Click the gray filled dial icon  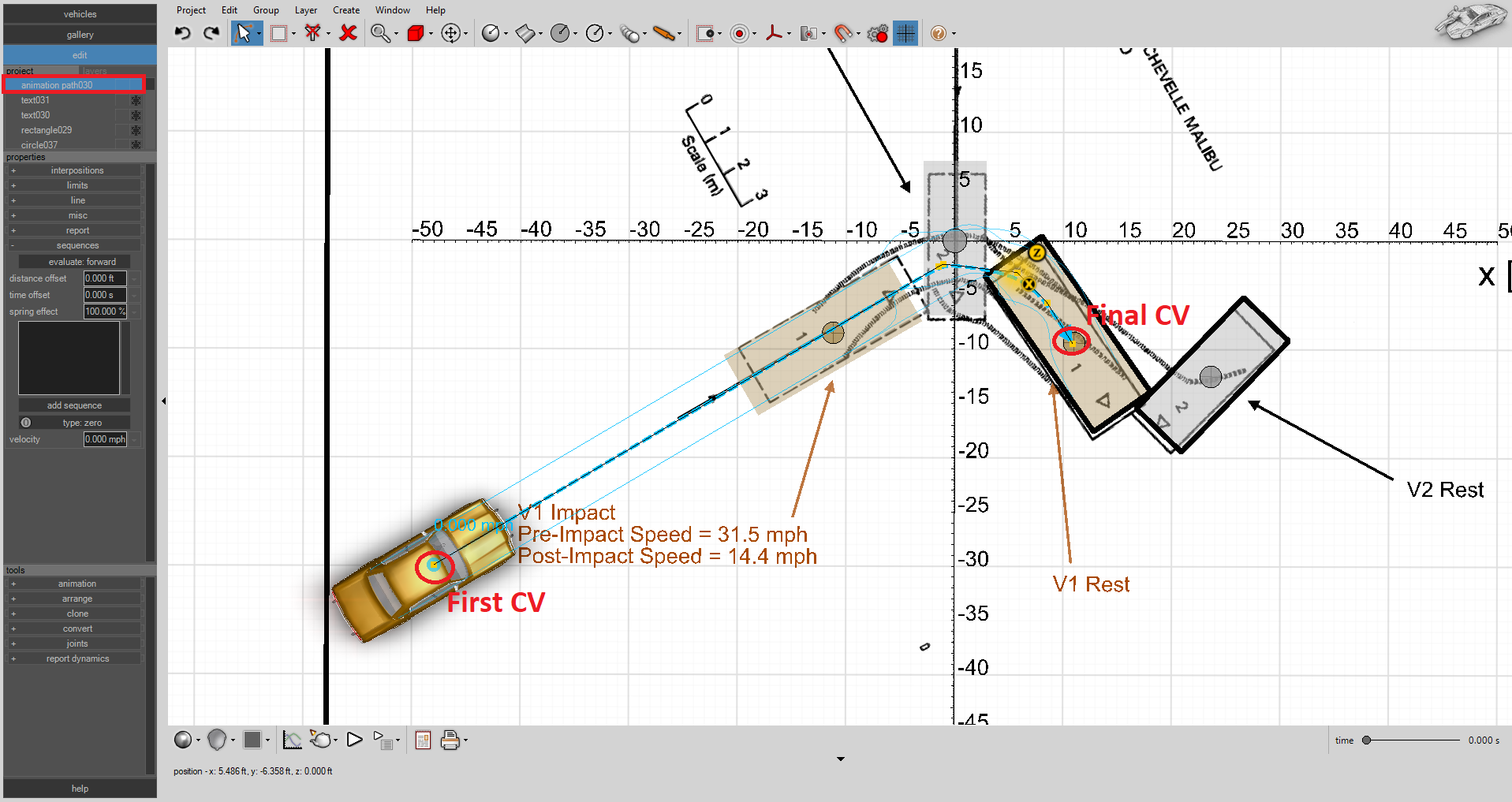(560, 33)
